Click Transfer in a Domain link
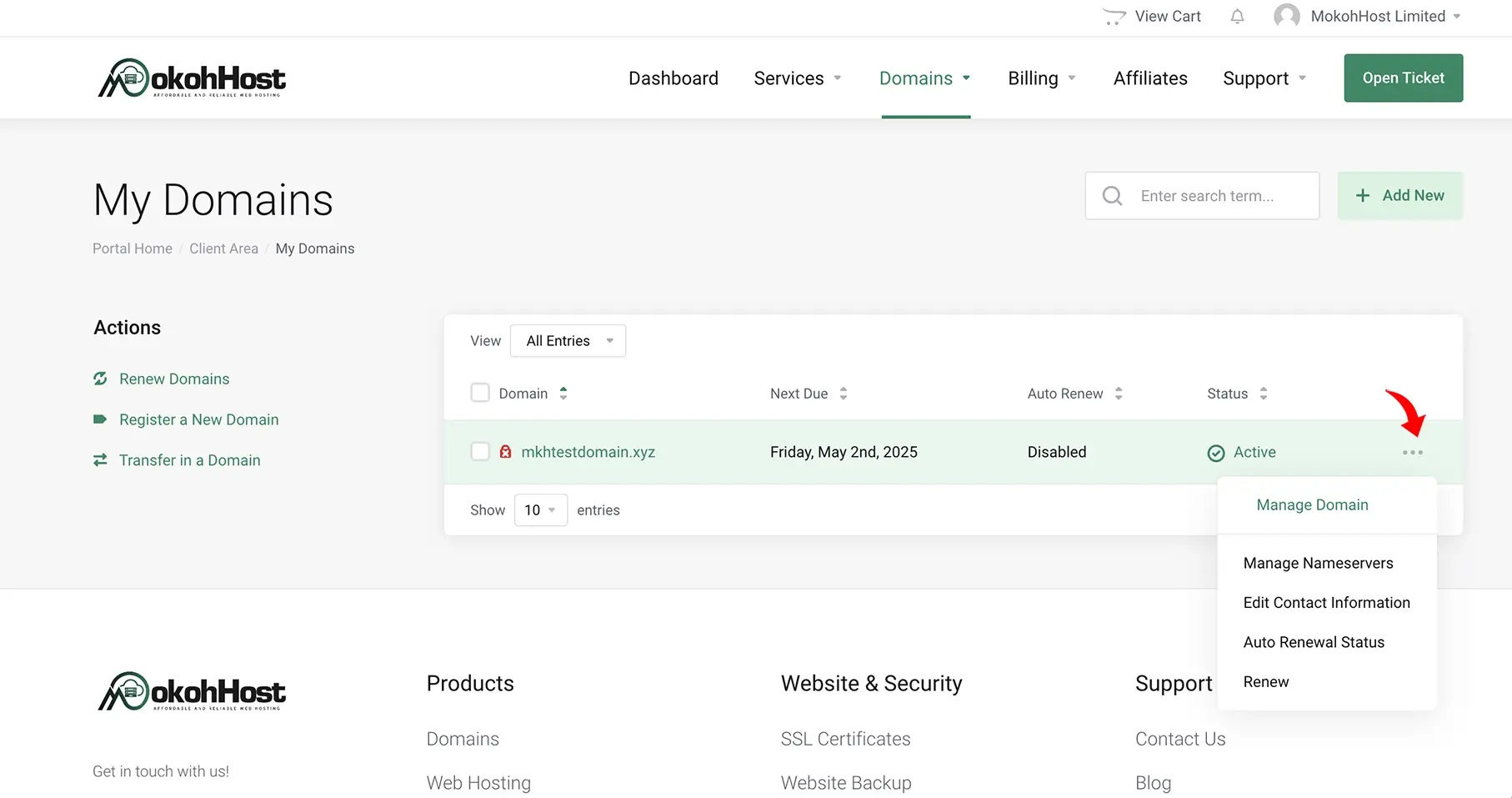1512x798 pixels. click(190, 460)
